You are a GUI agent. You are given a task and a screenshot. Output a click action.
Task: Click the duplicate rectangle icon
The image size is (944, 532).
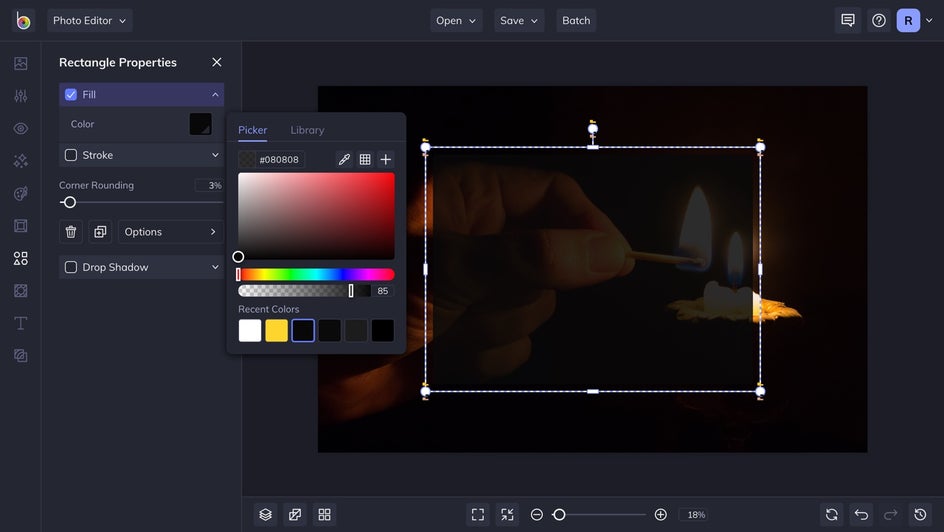click(100, 232)
